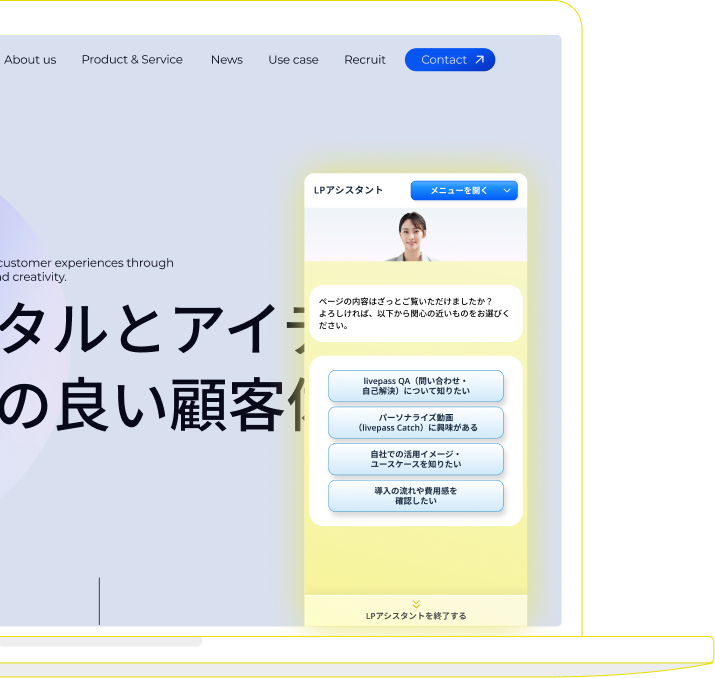Open Product & Service in navigation
This screenshot has width=715, height=678.
click(x=132, y=60)
